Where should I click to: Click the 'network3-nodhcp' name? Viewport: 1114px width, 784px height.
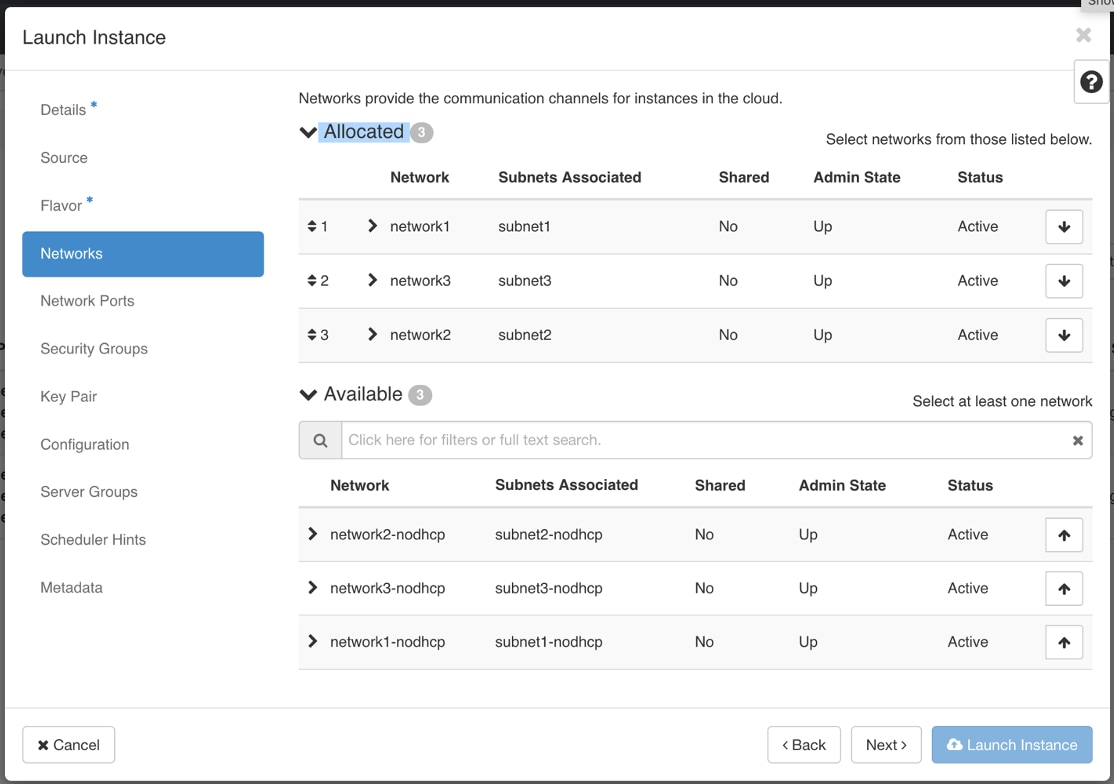[x=387, y=588]
